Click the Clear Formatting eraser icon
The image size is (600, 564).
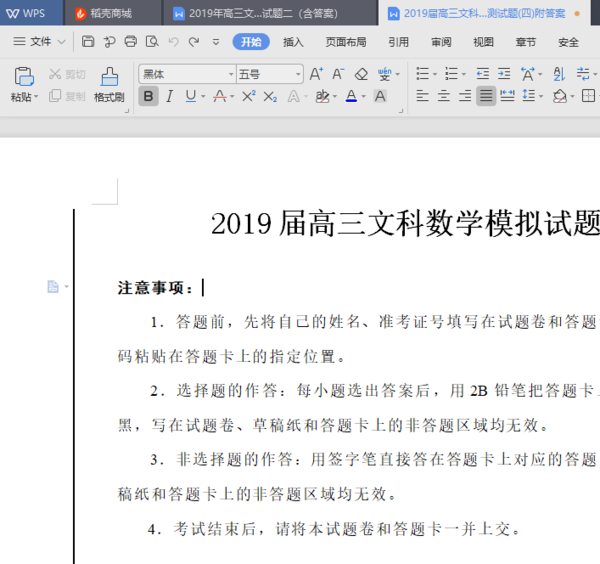(361, 74)
